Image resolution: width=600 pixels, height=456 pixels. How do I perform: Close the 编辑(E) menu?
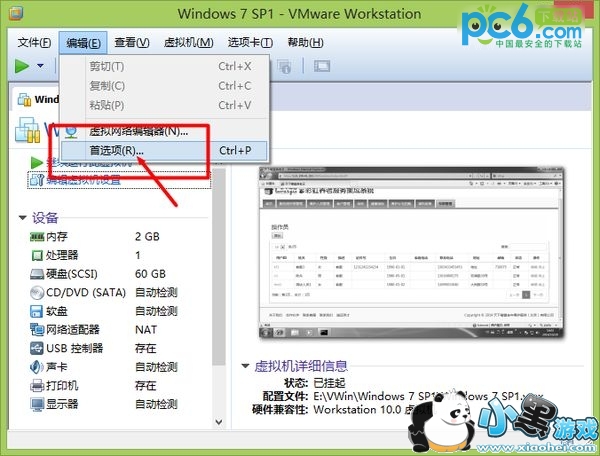83,42
